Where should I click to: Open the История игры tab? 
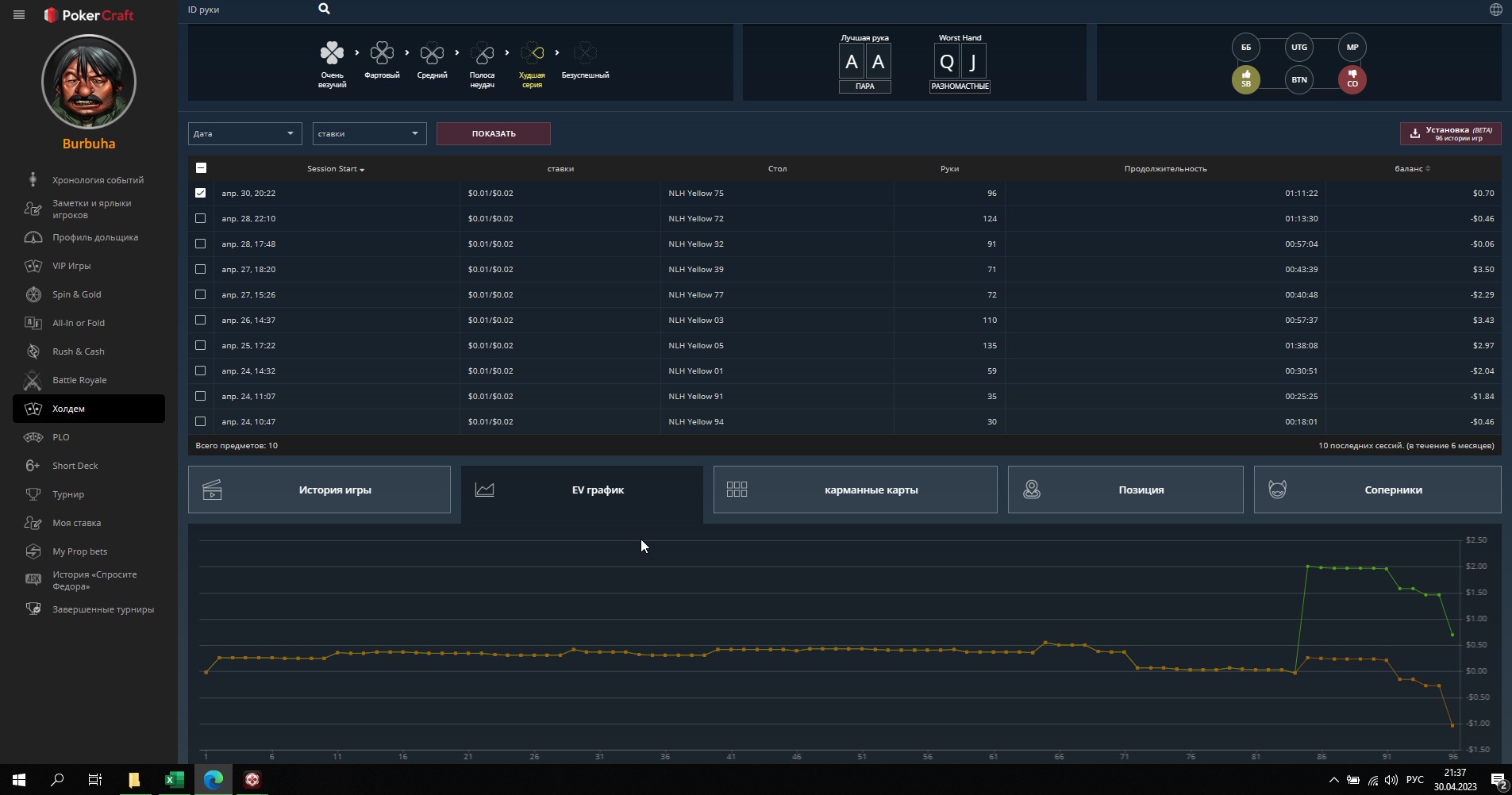tap(319, 490)
